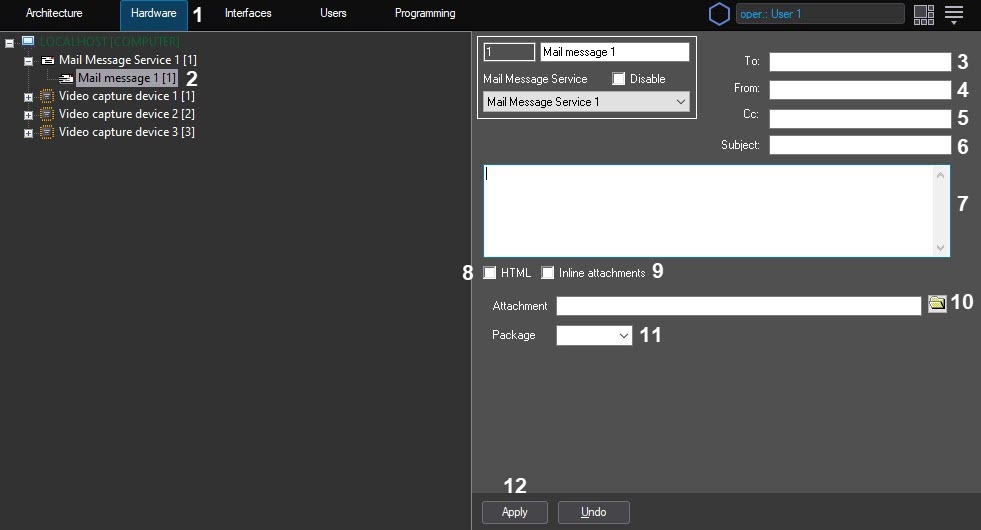This screenshot has height=530, width=981.
Task: Click message body scrollbar down arrow
Action: coord(940,248)
